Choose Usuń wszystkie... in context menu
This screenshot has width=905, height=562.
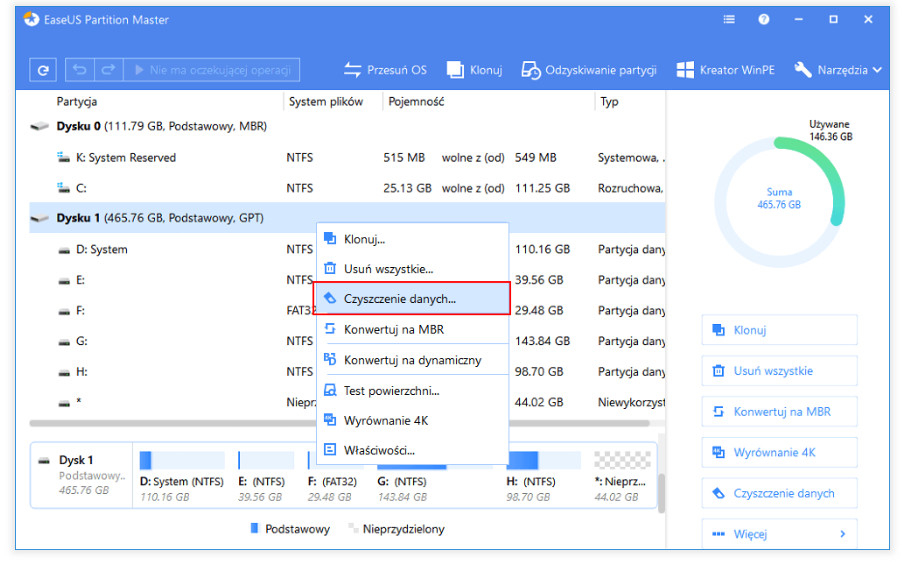[x=413, y=269]
